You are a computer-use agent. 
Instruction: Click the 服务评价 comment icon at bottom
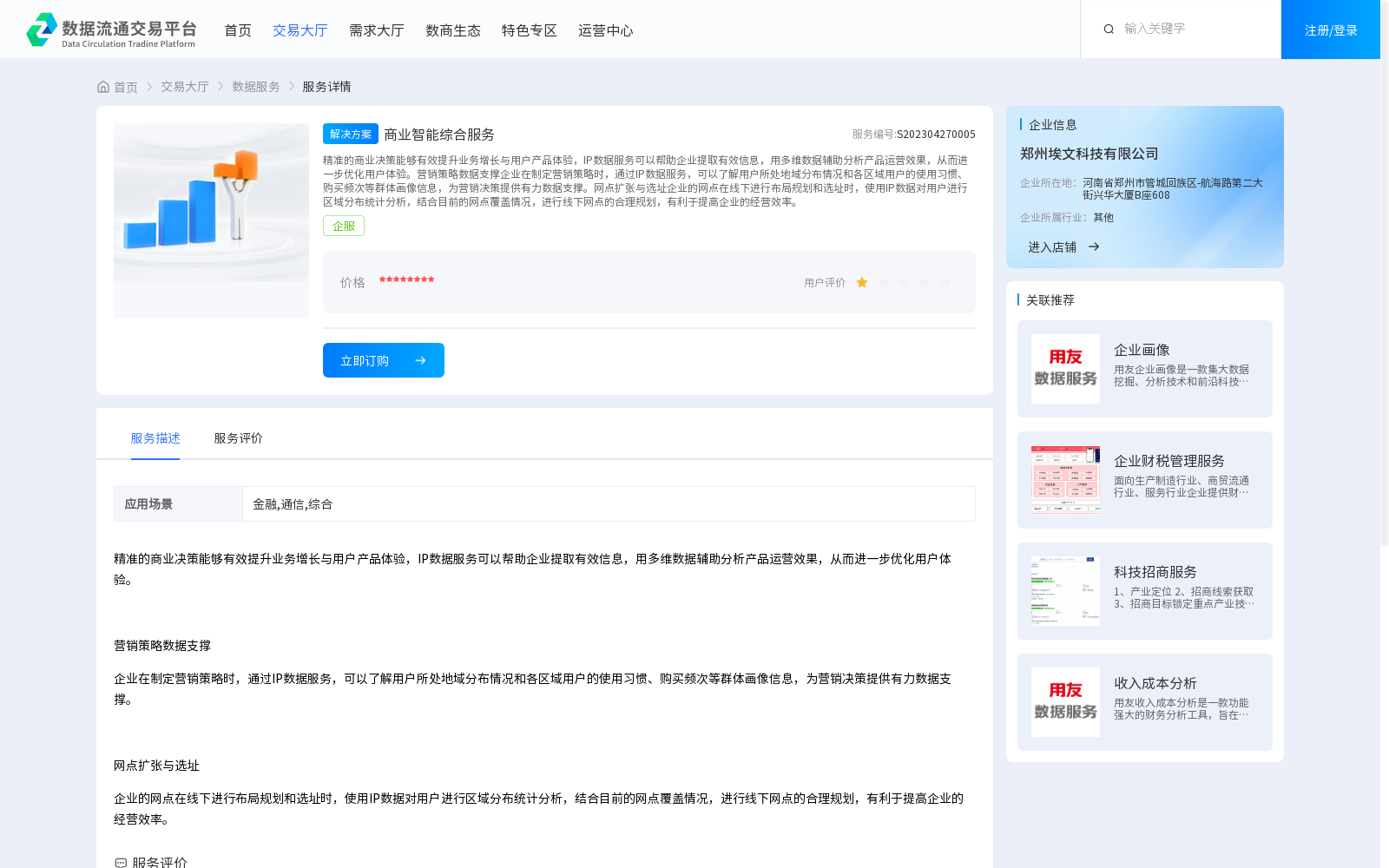[x=121, y=862]
